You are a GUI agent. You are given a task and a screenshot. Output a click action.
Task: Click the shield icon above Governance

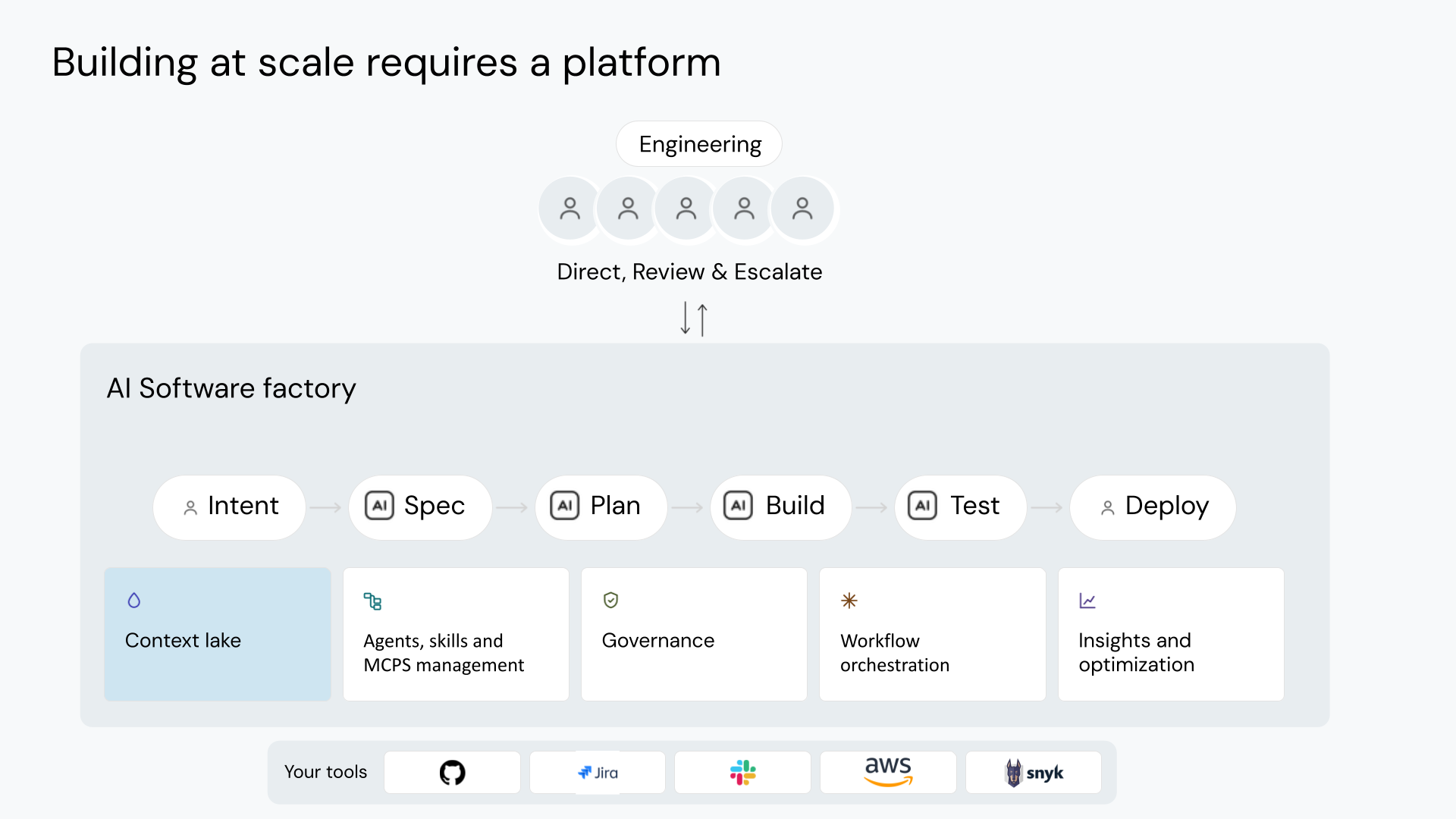click(610, 601)
